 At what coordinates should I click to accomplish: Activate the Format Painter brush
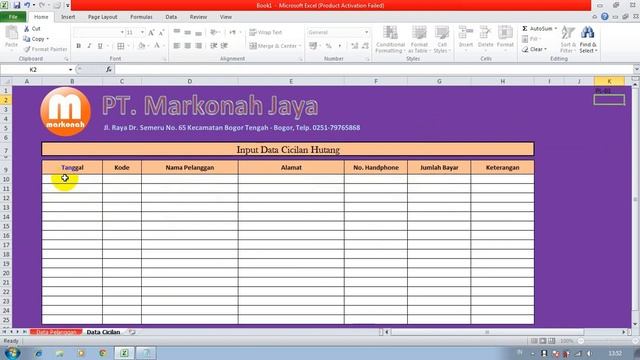click(x=45, y=49)
